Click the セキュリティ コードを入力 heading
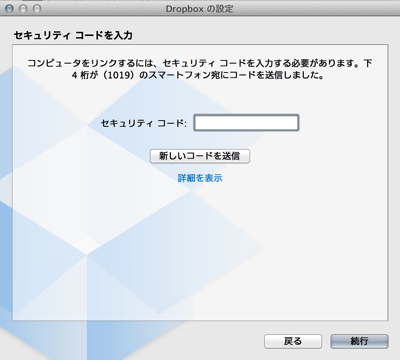Viewport: 400px width, 360px height. click(73, 35)
